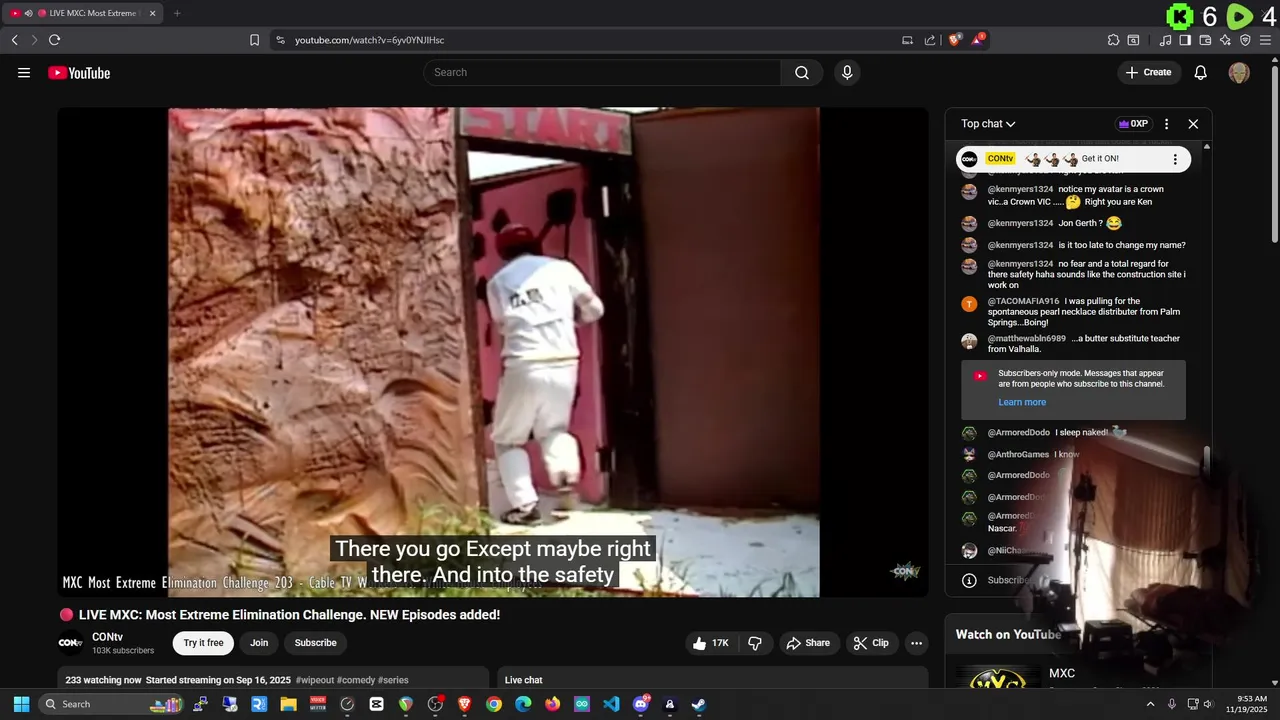Open a new browser tab
This screenshot has width=1280, height=720.
(177, 13)
